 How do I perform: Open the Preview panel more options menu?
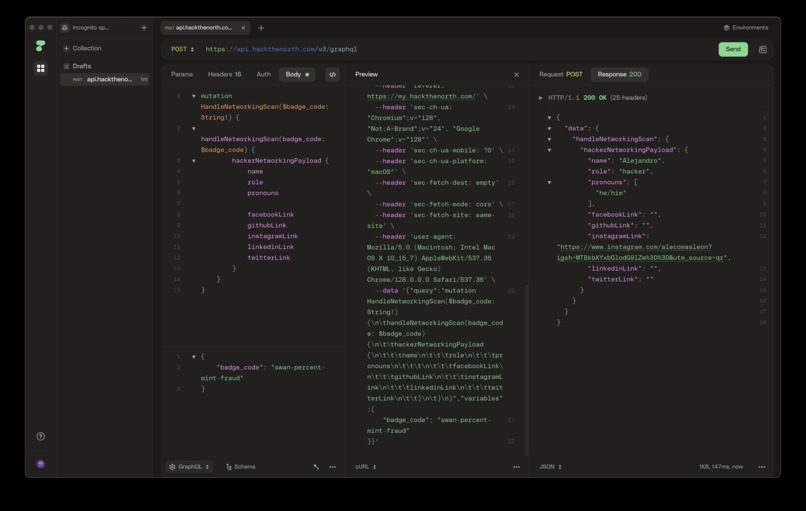point(517,467)
